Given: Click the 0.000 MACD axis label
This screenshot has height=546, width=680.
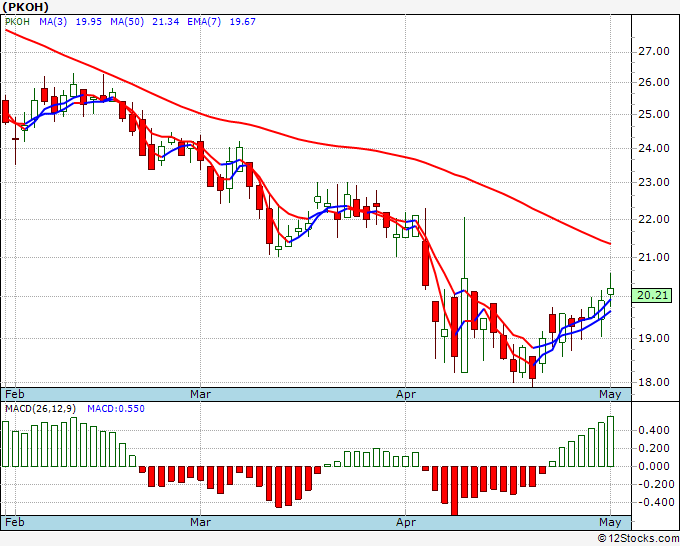Looking at the screenshot, I should [x=654, y=466].
